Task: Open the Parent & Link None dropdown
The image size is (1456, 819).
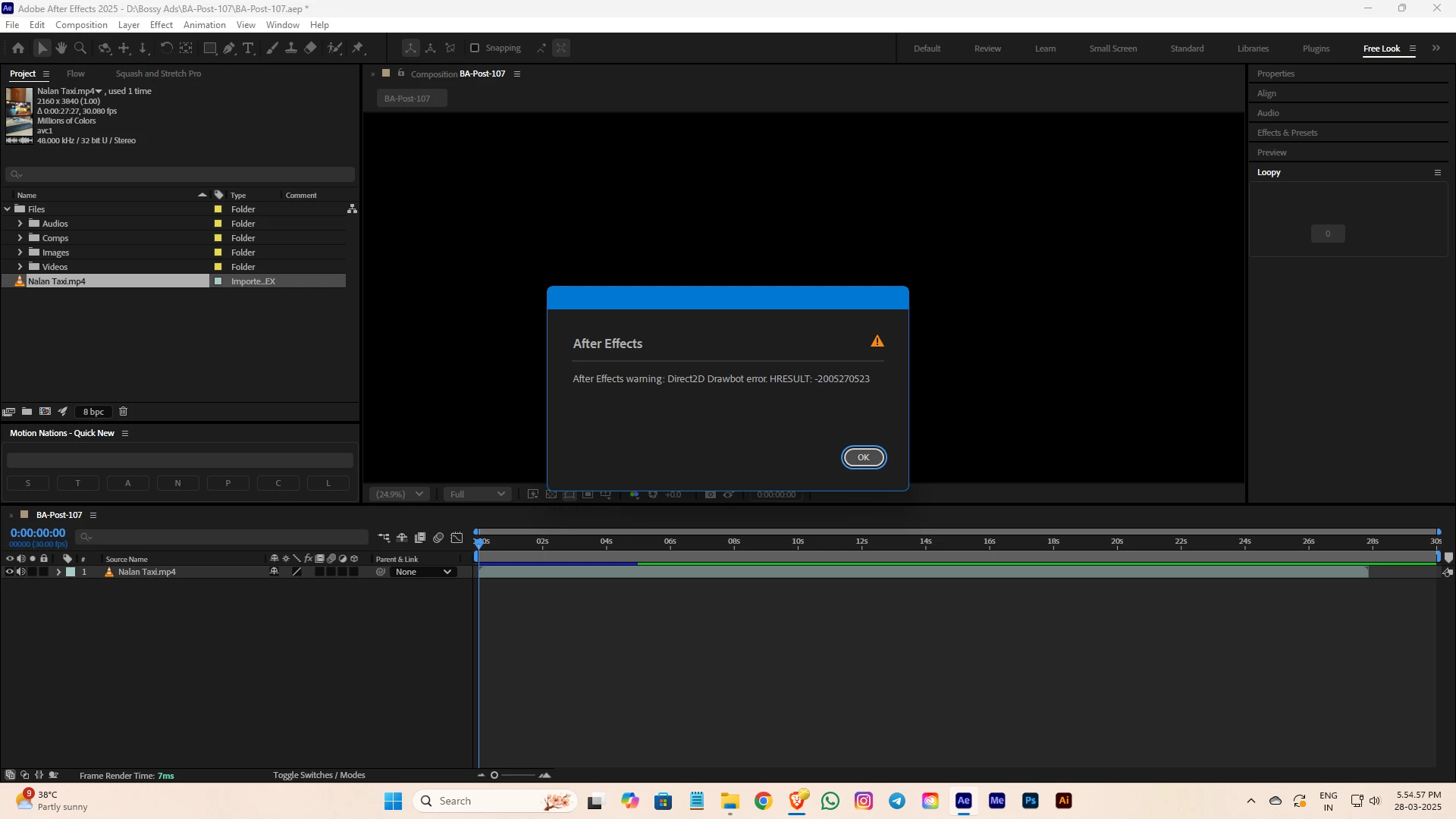Action: tap(423, 573)
